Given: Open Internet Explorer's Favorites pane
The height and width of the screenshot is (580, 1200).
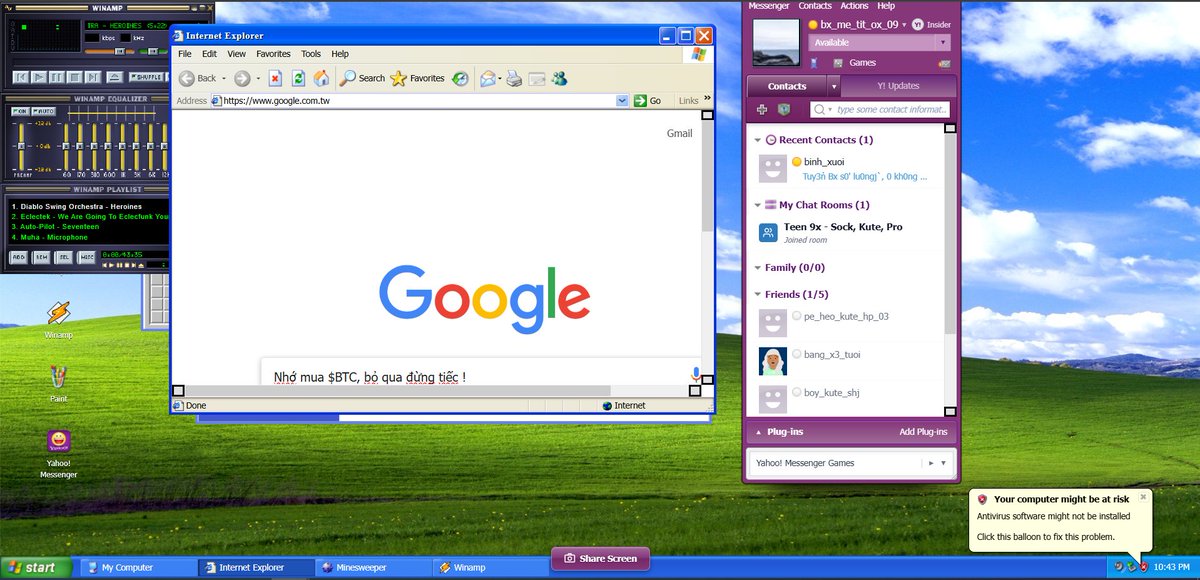Looking at the screenshot, I should [418, 78].
